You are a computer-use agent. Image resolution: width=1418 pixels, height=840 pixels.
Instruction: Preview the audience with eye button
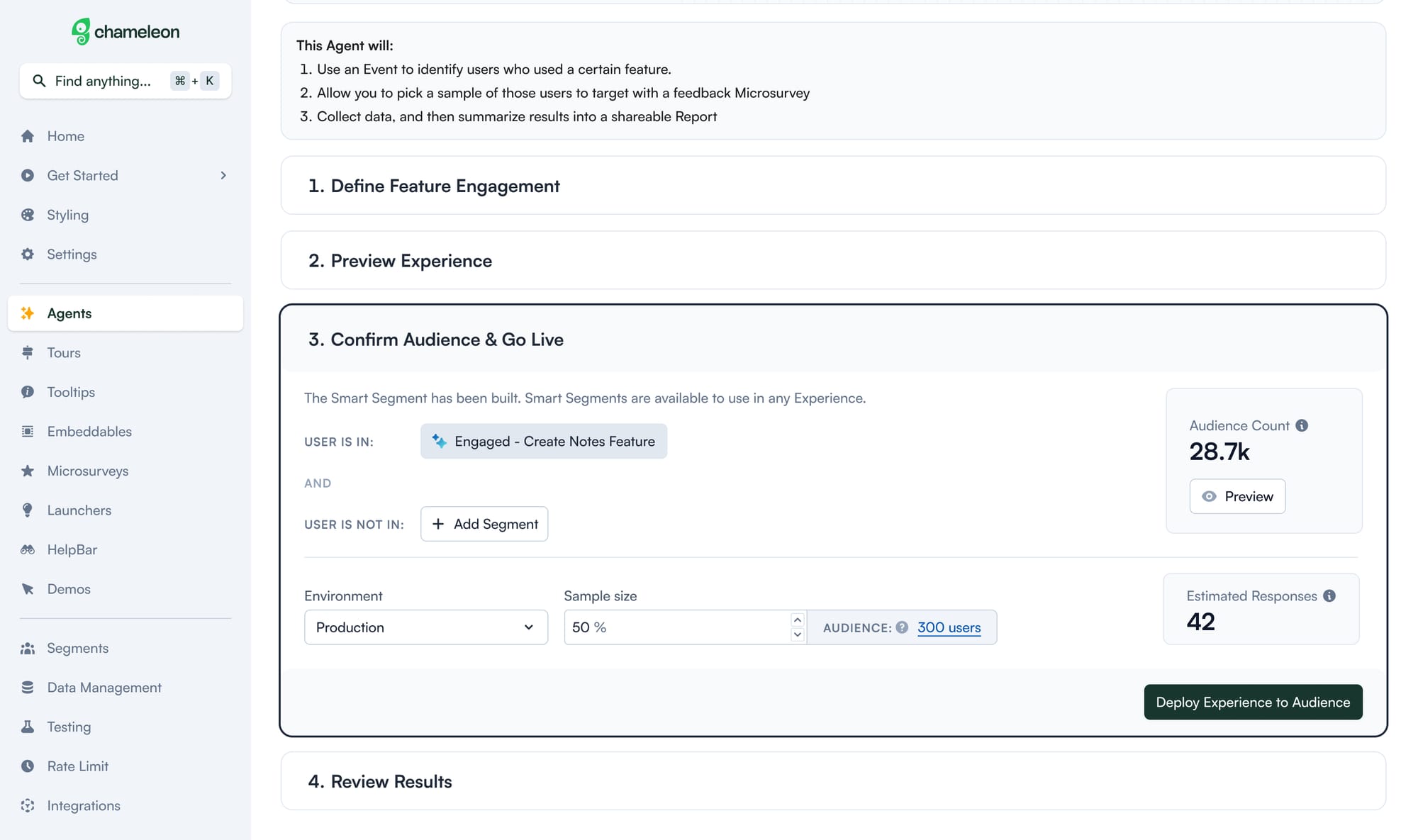1237,496
